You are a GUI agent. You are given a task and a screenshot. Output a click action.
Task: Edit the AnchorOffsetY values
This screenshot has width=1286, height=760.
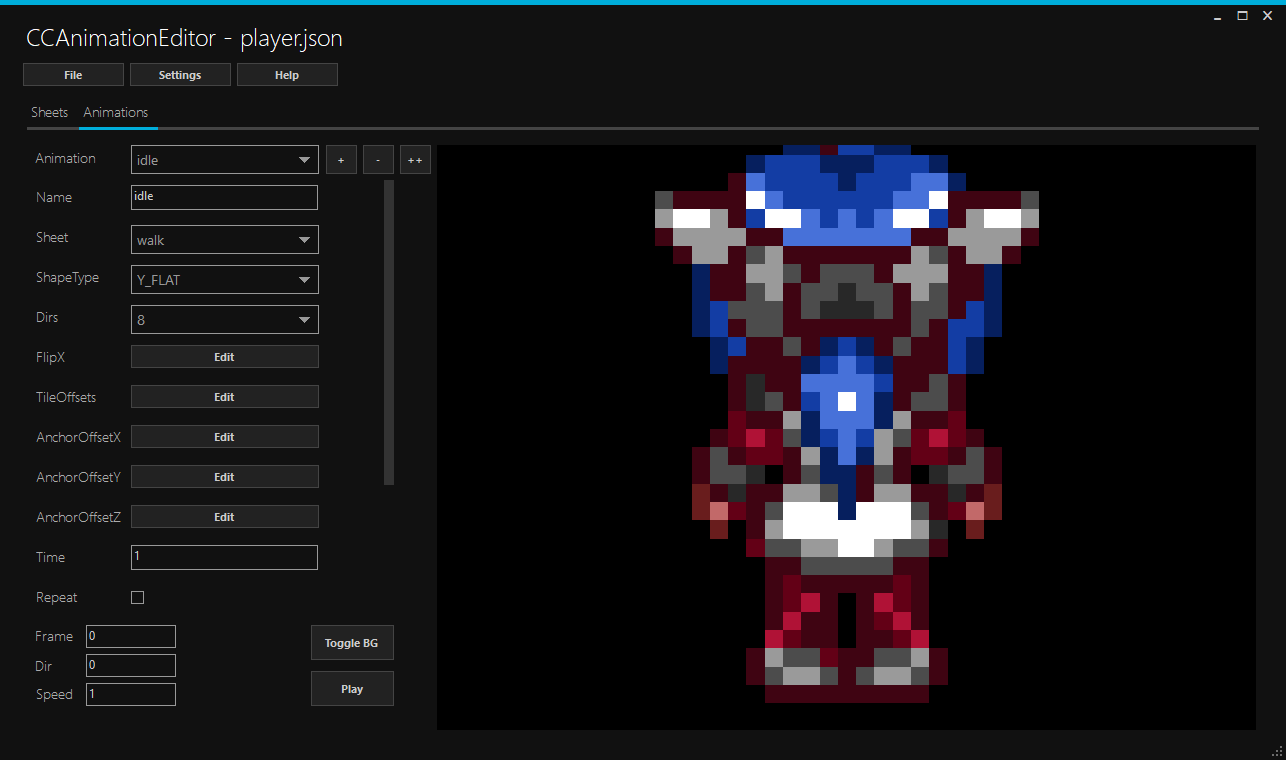point(225,477)
